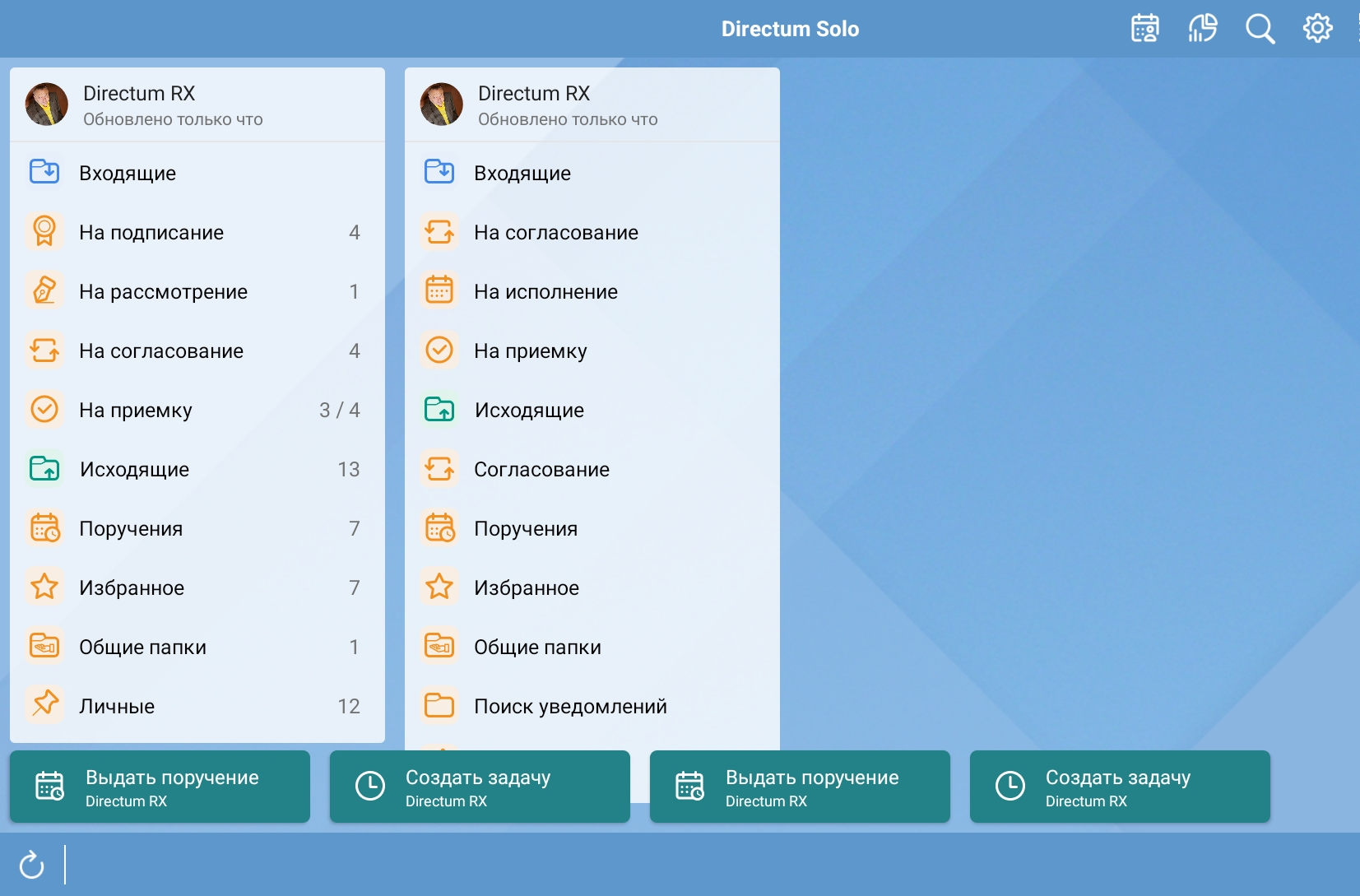Open Поручения in the right panel

coord(526,528)
